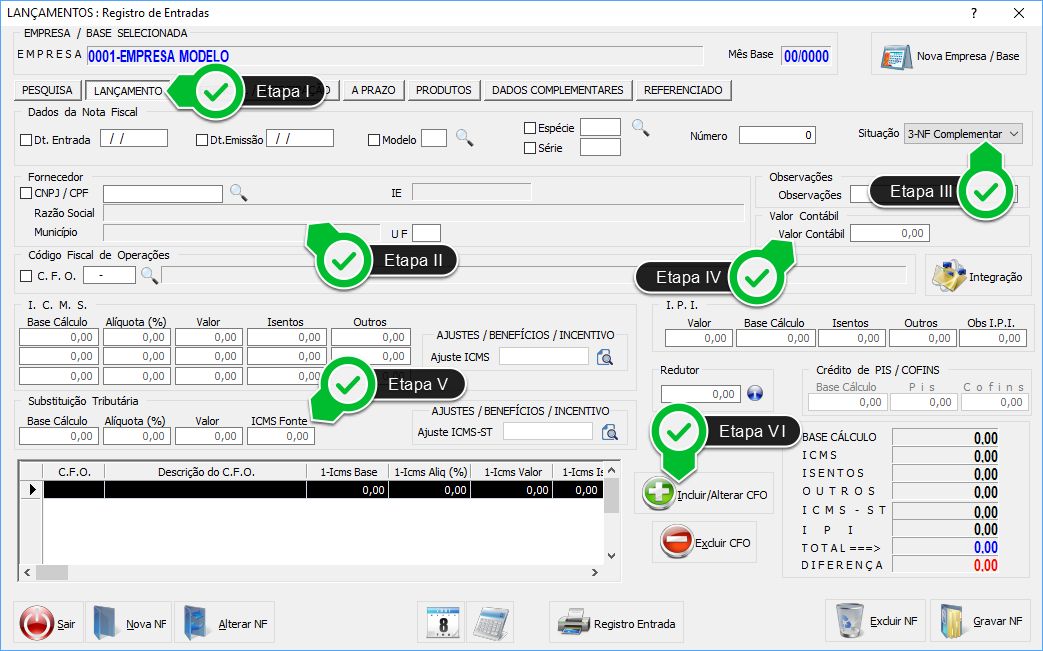Click the Gravar NF button
This screenshot has height=651, width=1043.
(980, 622)
